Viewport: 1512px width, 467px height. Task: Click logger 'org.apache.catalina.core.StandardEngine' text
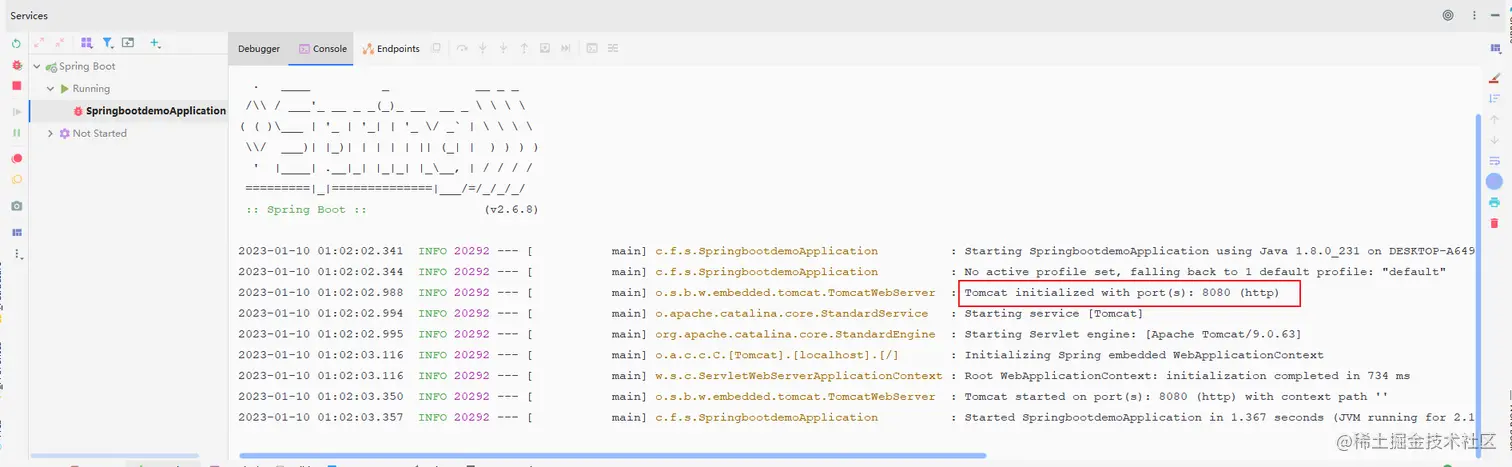[x=795, y=334]
